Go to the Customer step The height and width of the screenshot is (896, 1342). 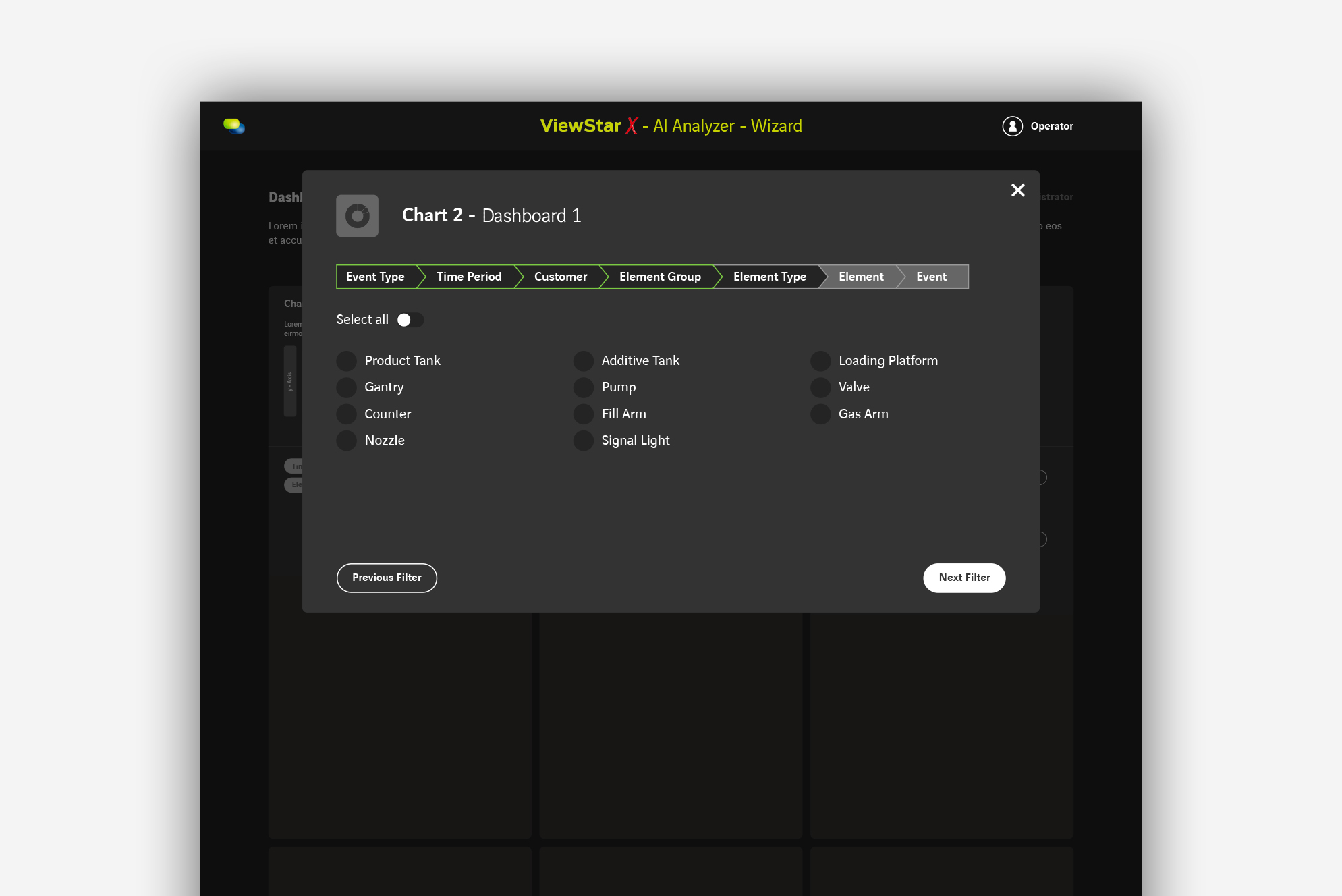tap(560, 277)
